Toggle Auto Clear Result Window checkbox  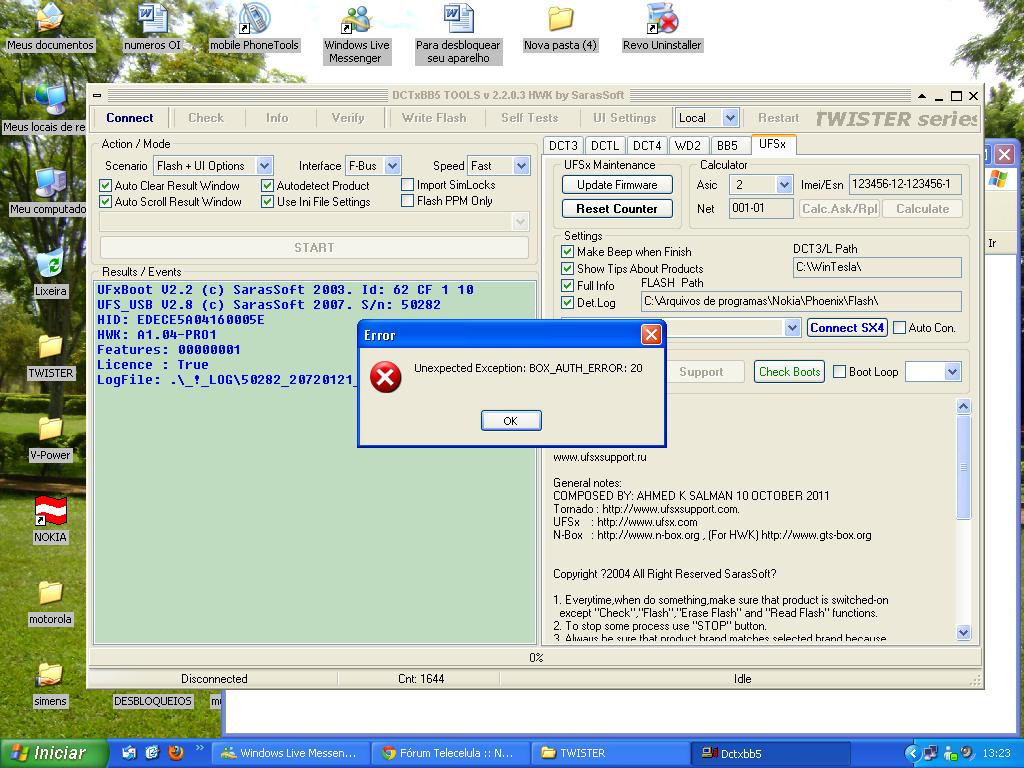(x=105, y=185)
